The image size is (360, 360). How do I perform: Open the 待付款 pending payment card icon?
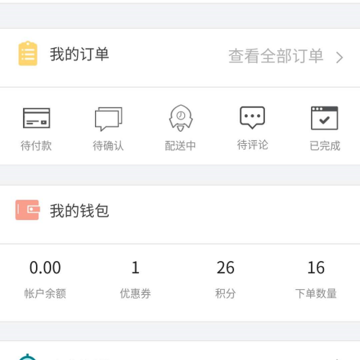click(36, 118)
